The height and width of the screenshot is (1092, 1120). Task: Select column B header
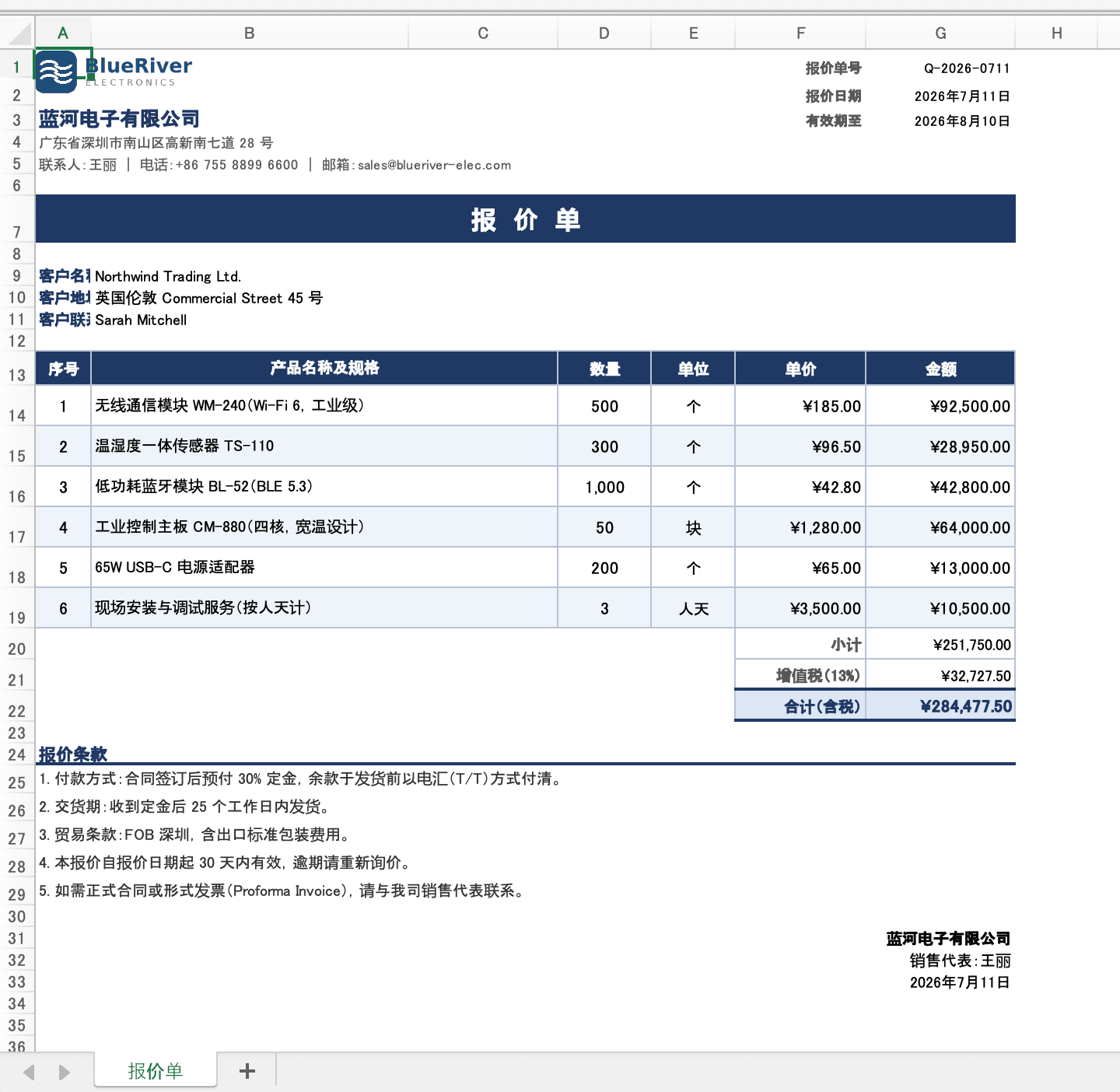click(x=250, y=33)
